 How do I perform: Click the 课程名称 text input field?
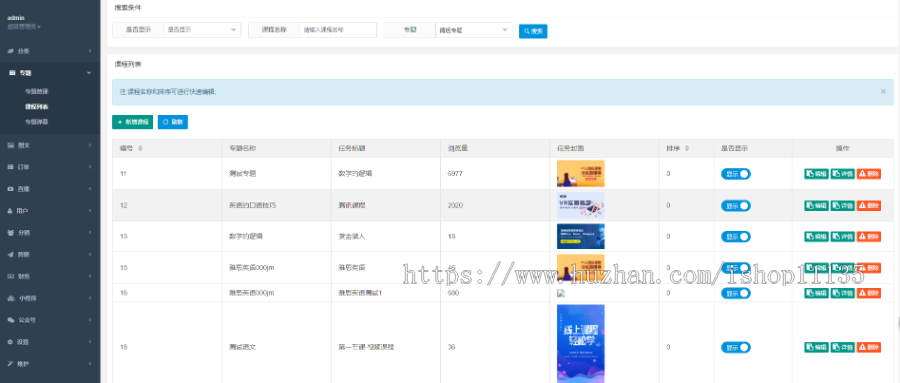point(338,30)
